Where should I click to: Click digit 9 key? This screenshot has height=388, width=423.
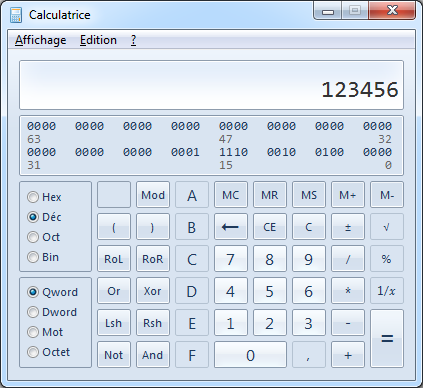click(309, 259)
